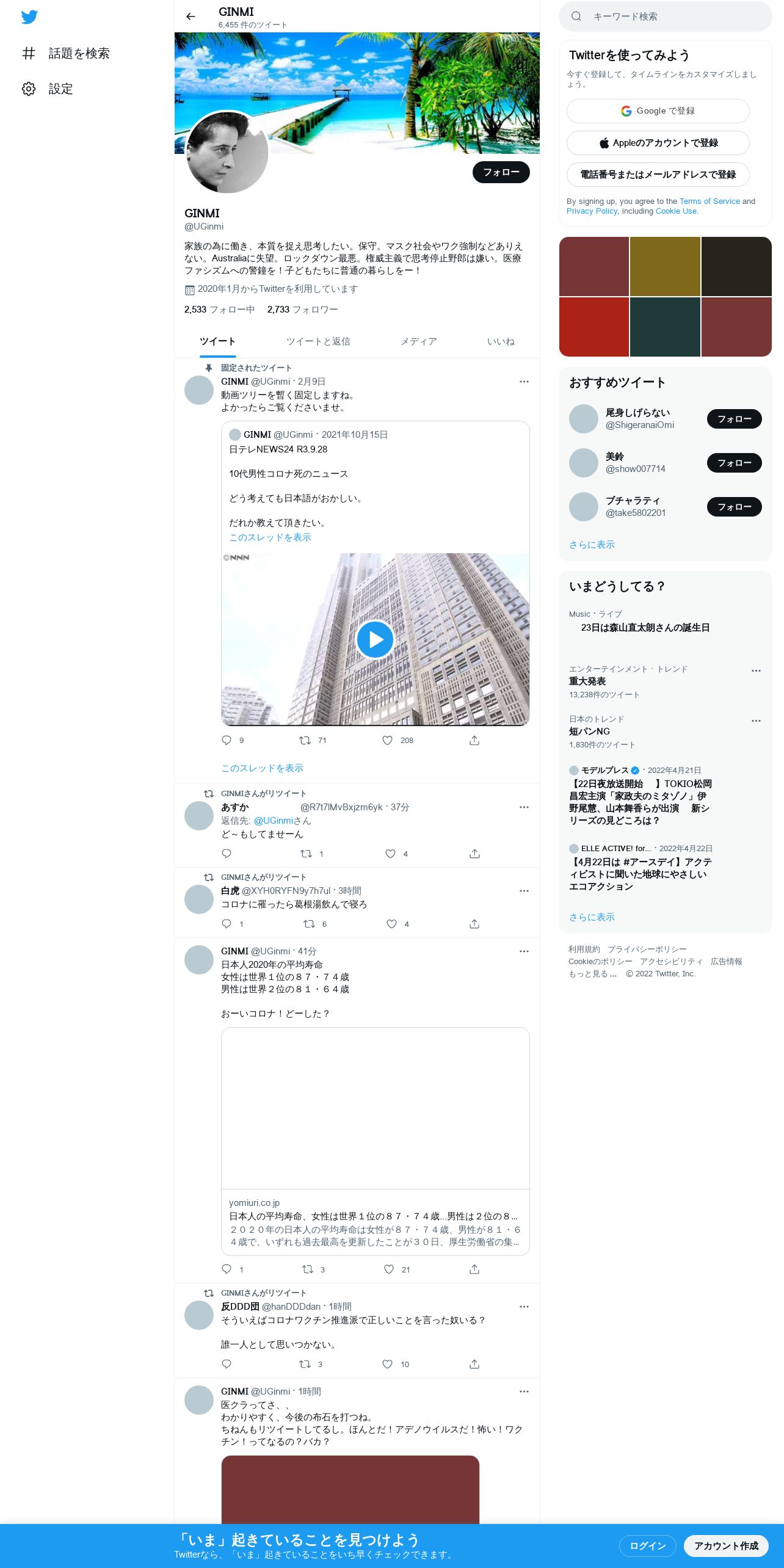Image resolution: width=784 pixels, height=1568 pixels.
Task: Retweet the pinned tweet with 71 retweets
Action: tap(305, 740)
